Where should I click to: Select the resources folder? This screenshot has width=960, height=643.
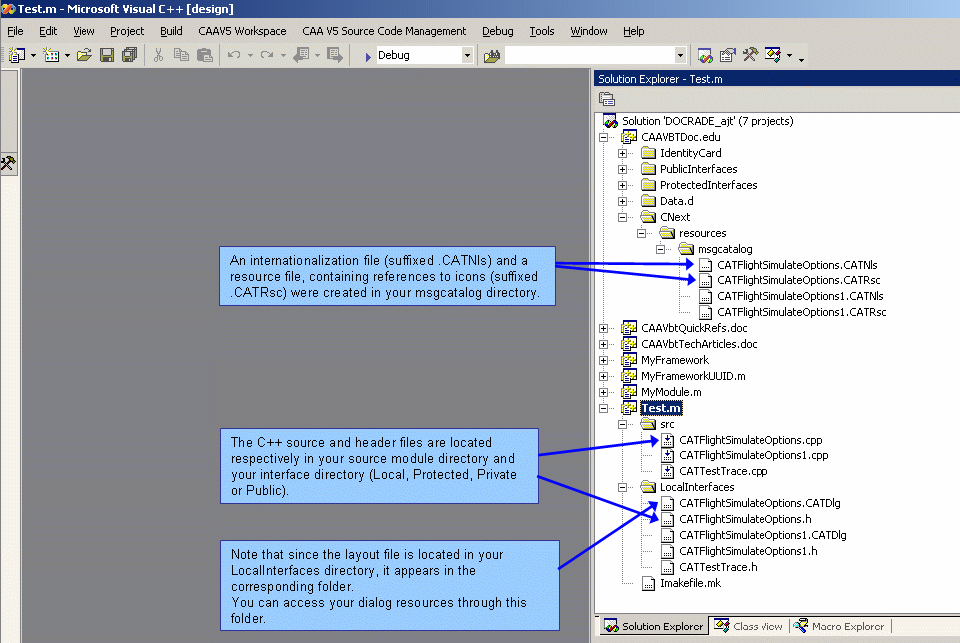pyautogui.click(x=702, y=233)
